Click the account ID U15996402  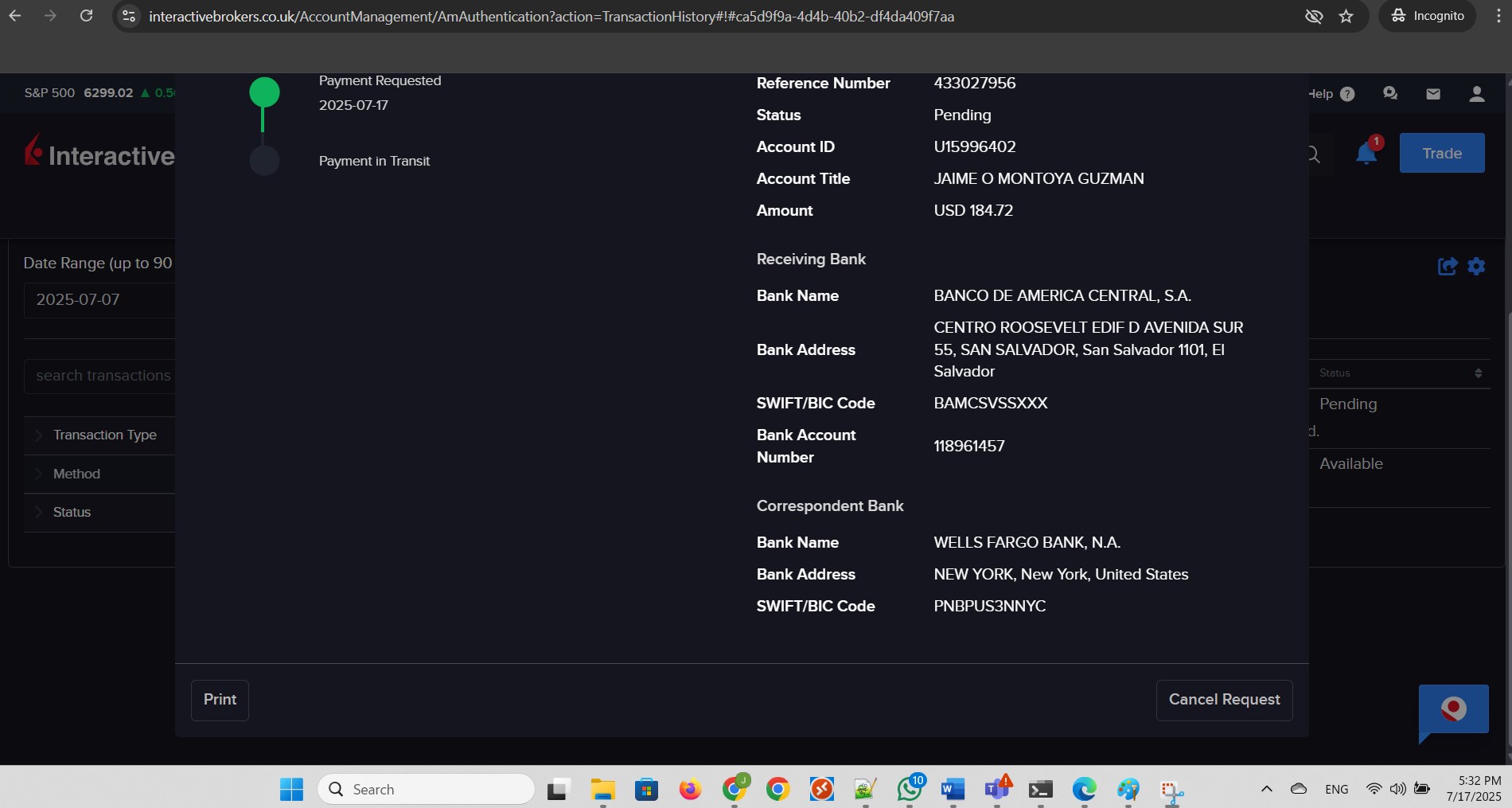pos(975,146)
